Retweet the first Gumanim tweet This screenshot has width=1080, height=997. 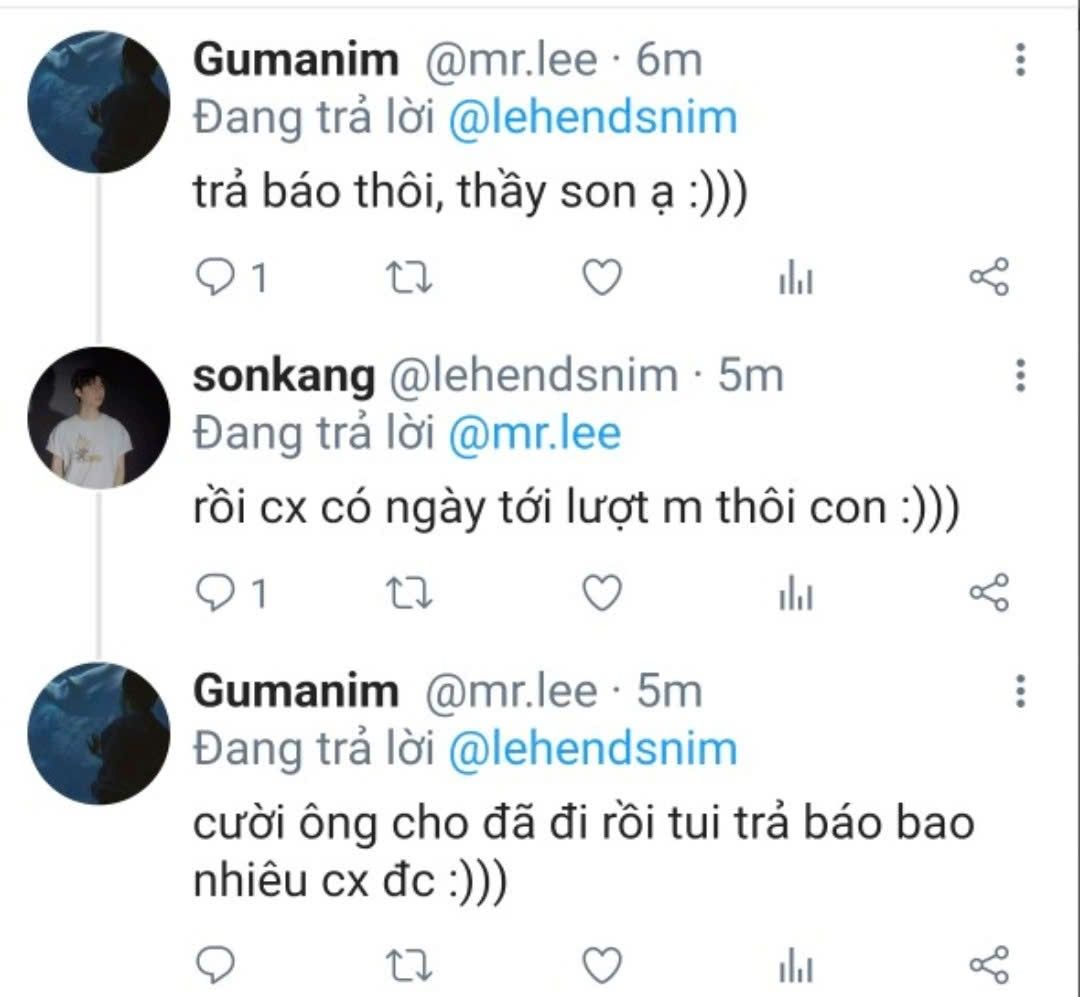(x=408, y=278)
